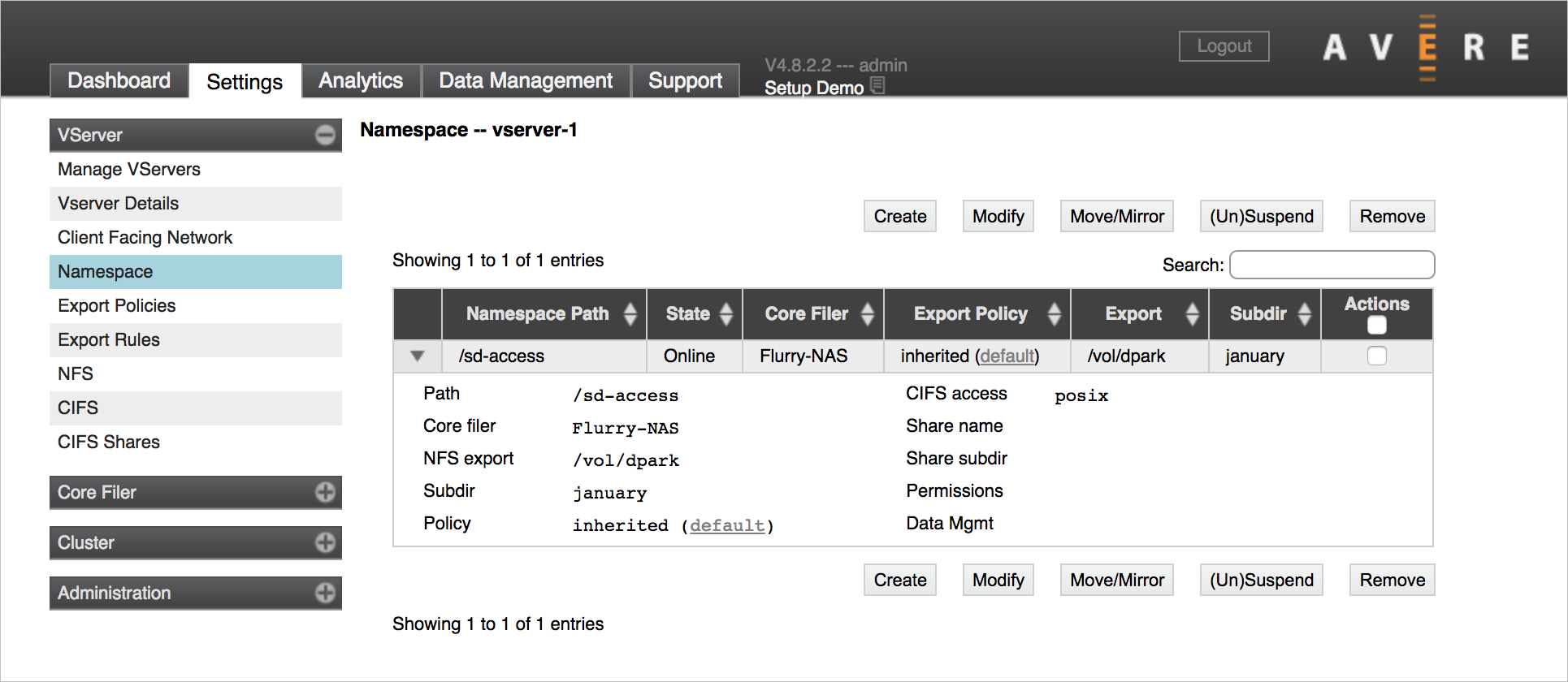Sort by Export Policy column arrows

[x=1055, y=314]
